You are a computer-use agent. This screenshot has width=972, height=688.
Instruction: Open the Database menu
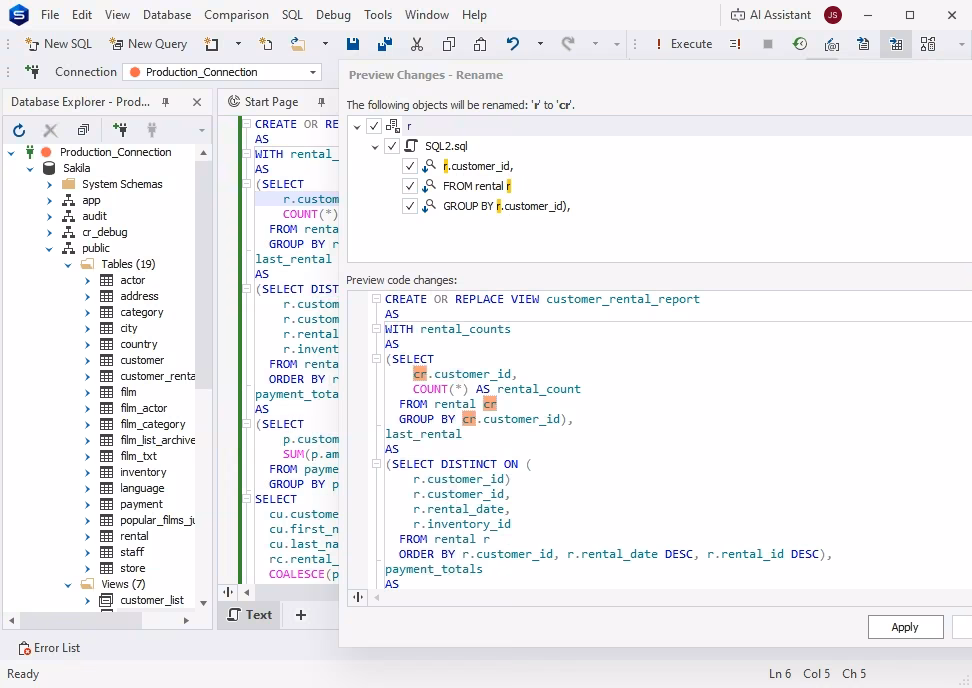[167, 15]
